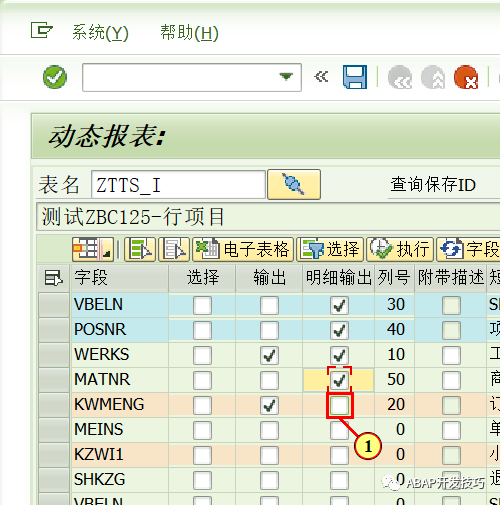This screenshot has width=500, height=505.
Task: Select the VBELN row selector button
Action: [x=54, y=305]
